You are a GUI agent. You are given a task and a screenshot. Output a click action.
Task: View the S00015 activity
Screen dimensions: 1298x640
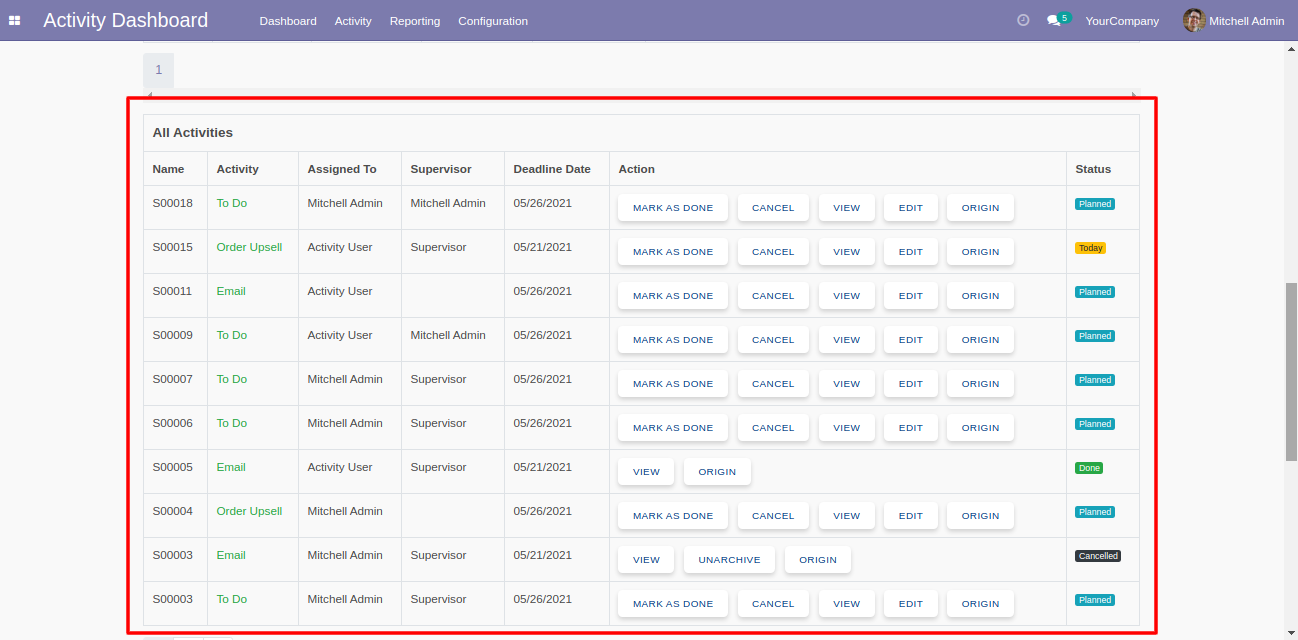(x=847, y=252)
